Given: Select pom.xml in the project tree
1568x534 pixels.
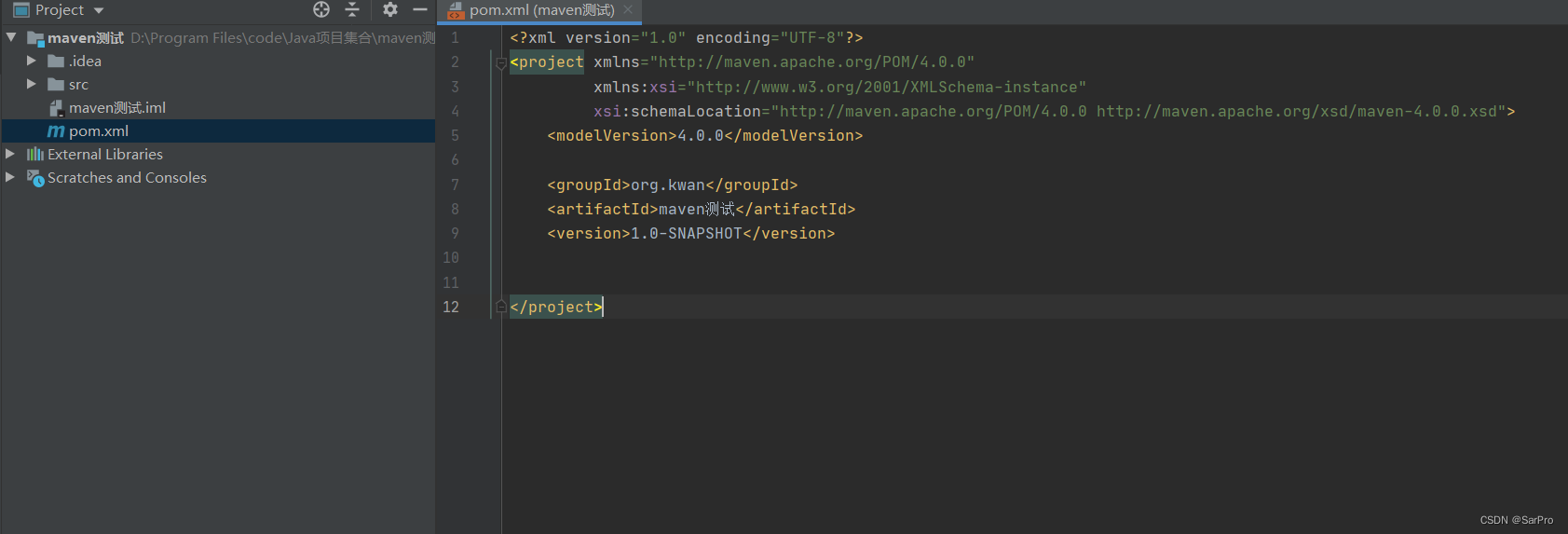Looking at the screenshot, I should tap(218, 130).
